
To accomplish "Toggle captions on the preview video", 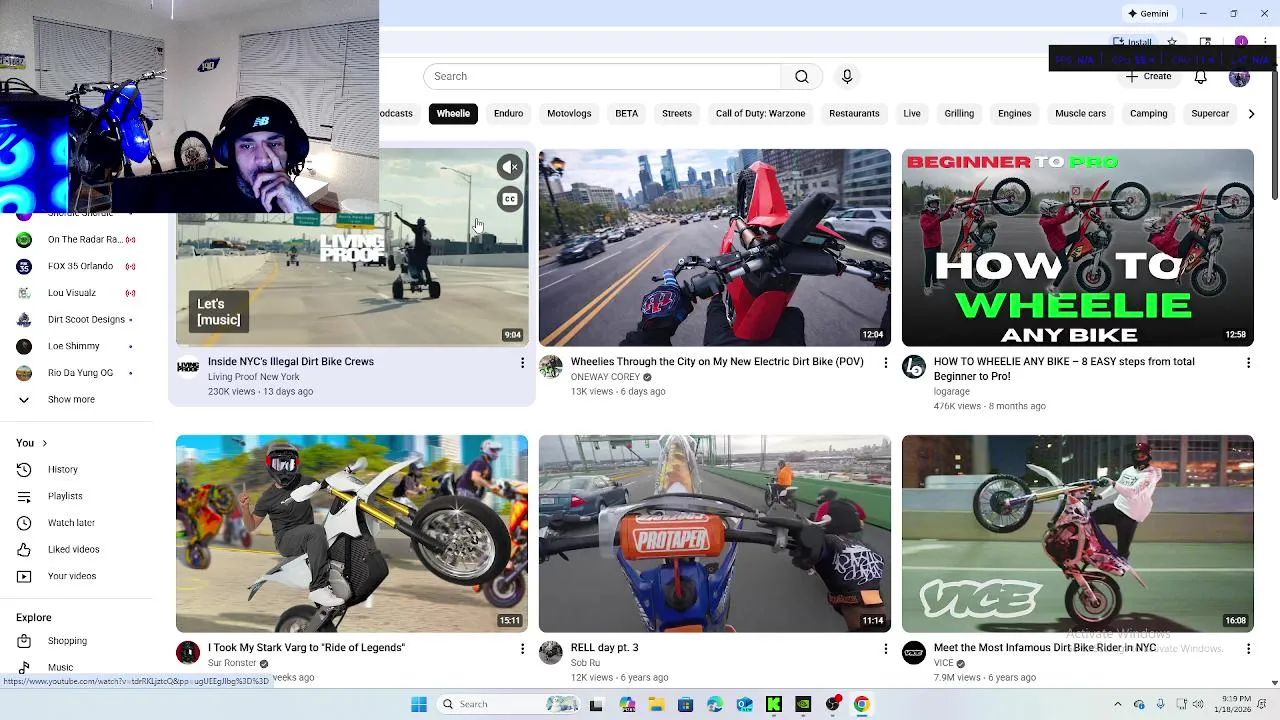I will click(x=510, y=199).
